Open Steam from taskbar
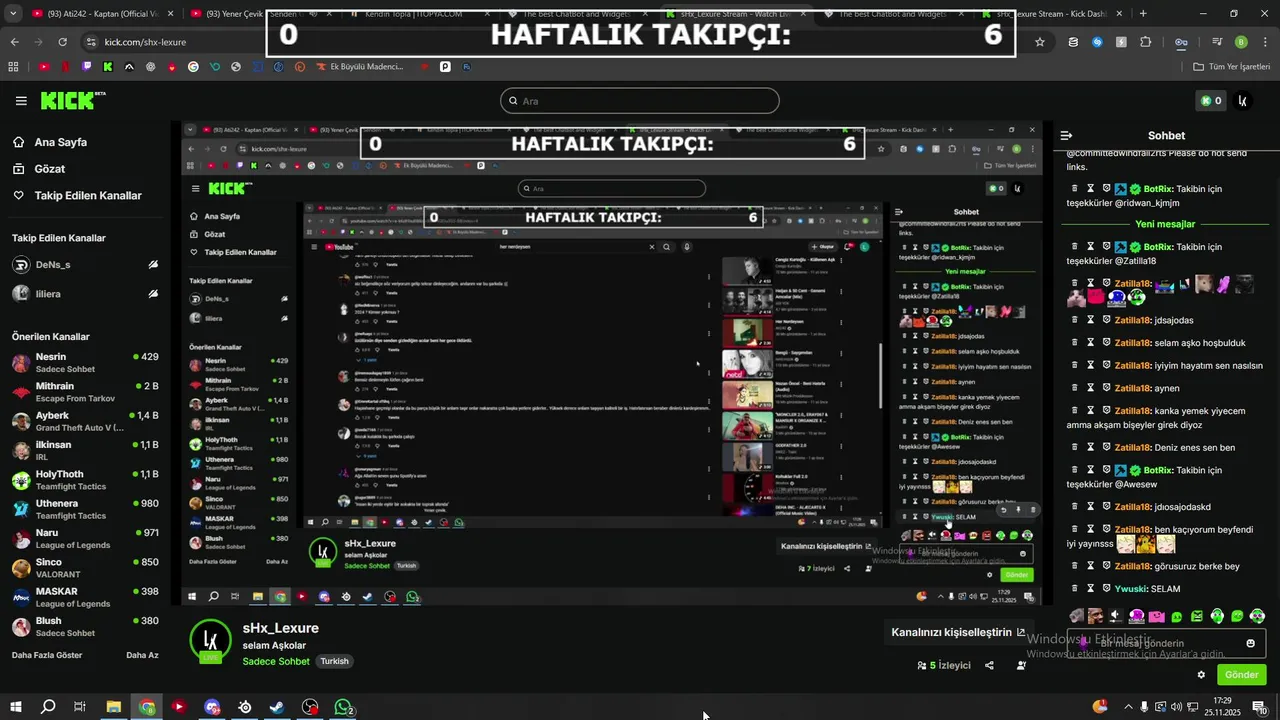 pyautogui.click(x=277, y=707)
